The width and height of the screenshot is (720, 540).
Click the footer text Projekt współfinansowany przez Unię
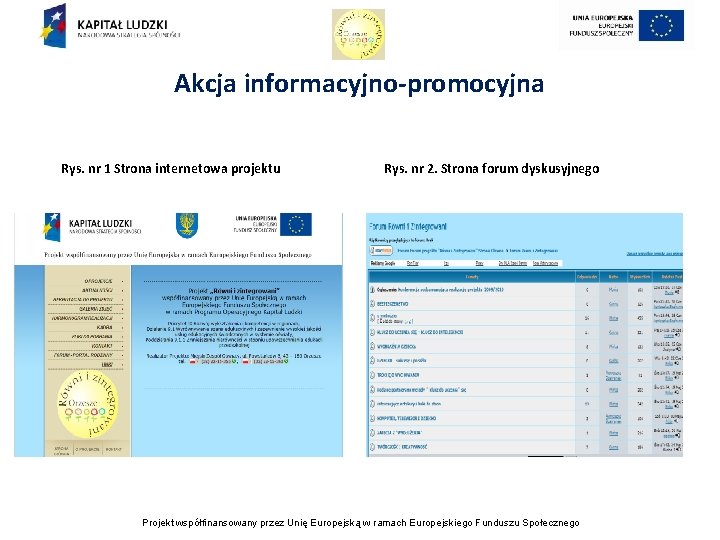point(360,523)
